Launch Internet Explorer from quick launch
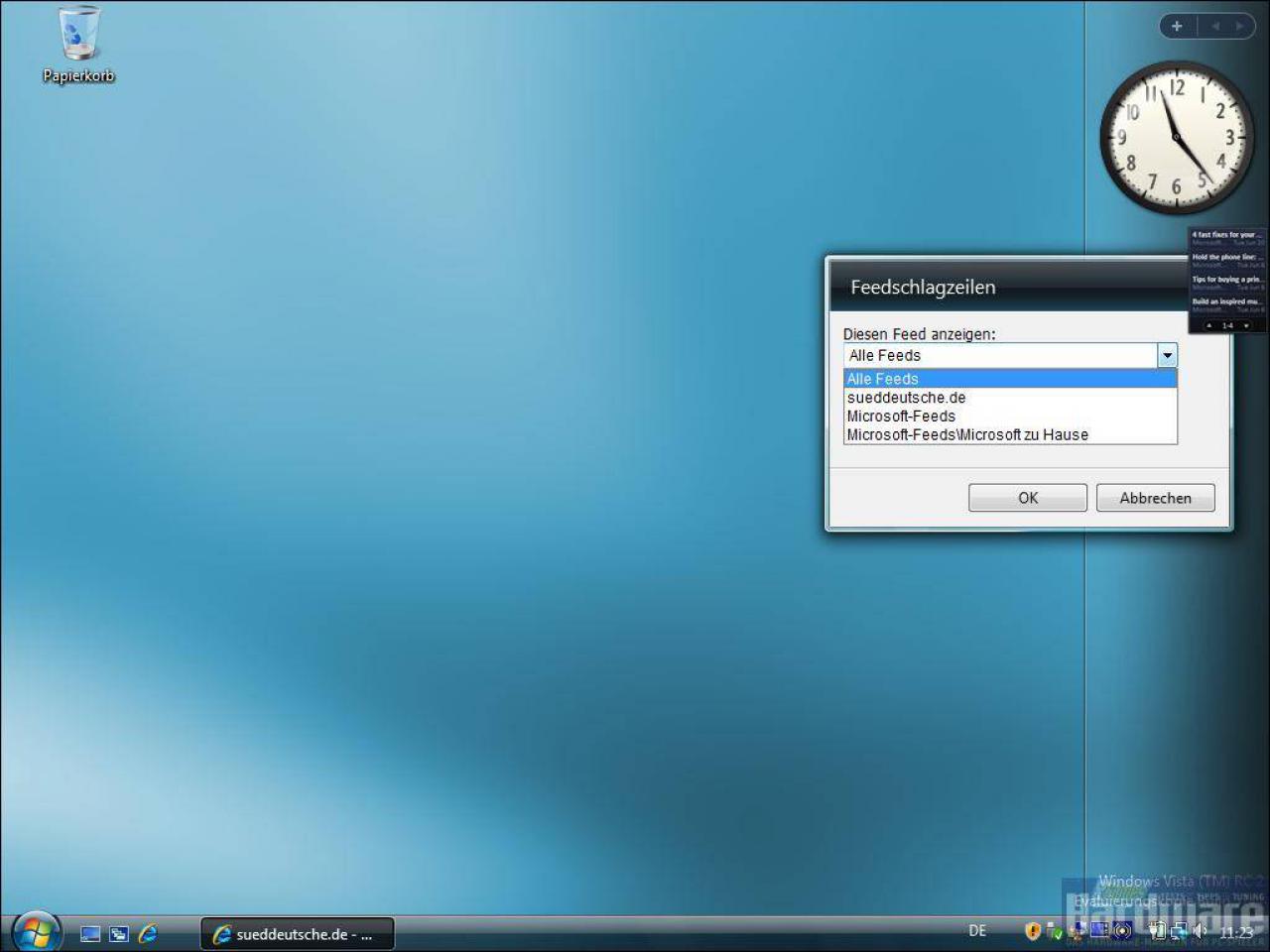1270x952 pixels. pos(148,933)
